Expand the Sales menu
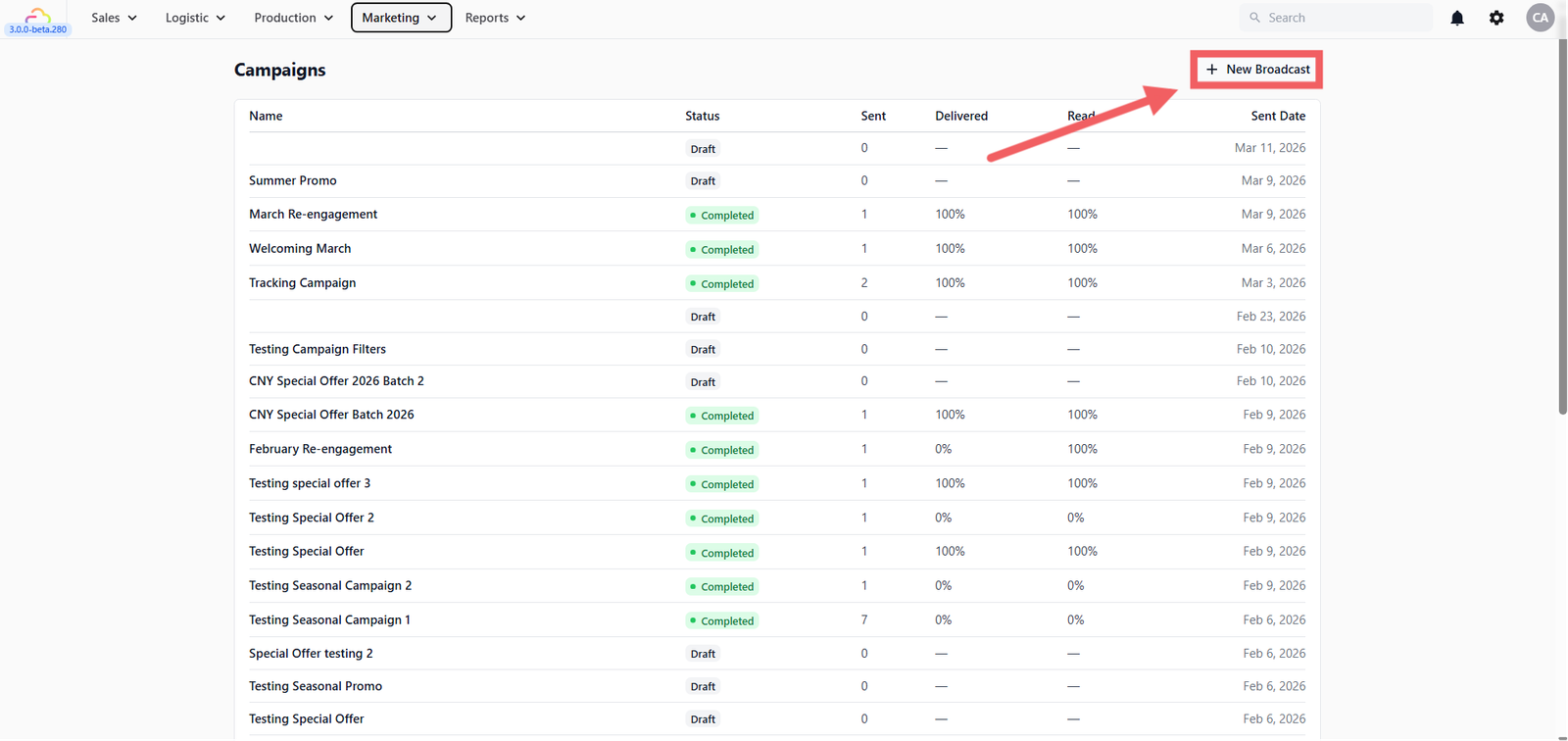 click(115, 18)
